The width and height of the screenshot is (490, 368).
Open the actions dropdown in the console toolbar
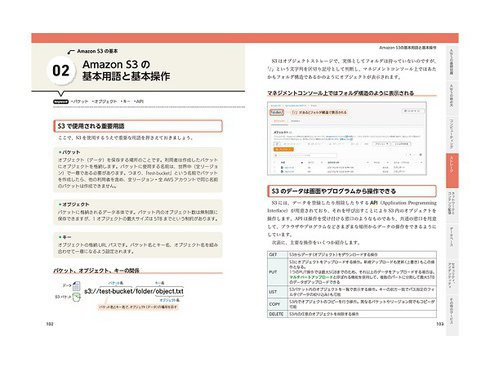point(382,144)
